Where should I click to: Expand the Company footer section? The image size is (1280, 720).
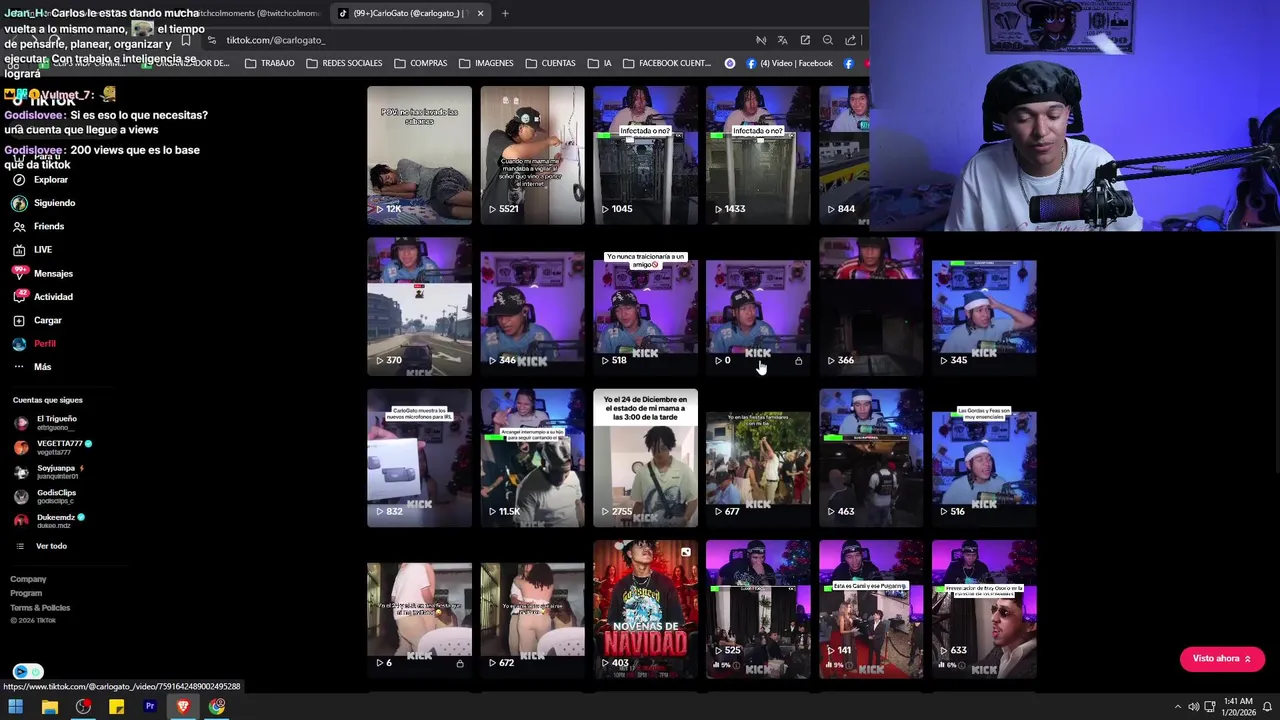(x=28, y=579)
